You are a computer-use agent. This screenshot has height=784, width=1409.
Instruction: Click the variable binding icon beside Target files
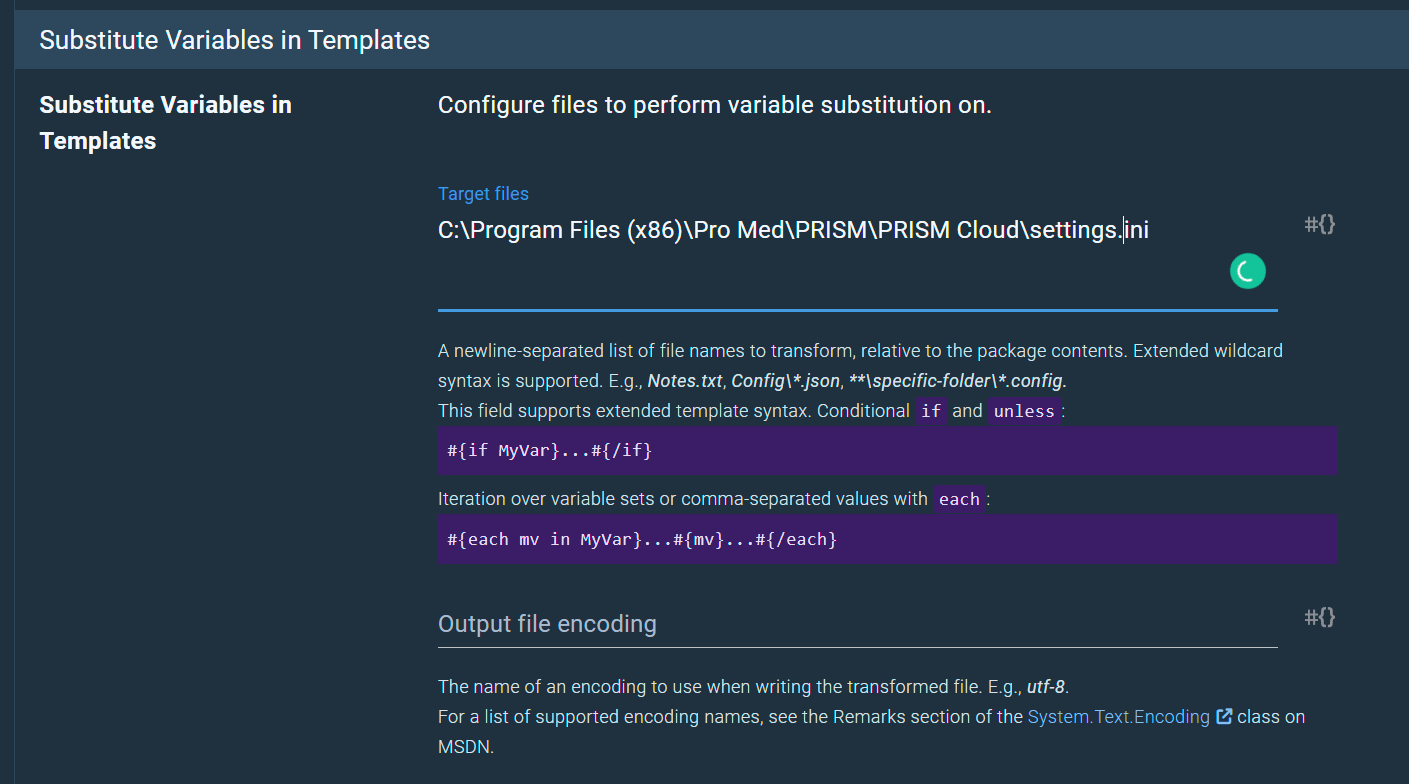(1320, 224)
